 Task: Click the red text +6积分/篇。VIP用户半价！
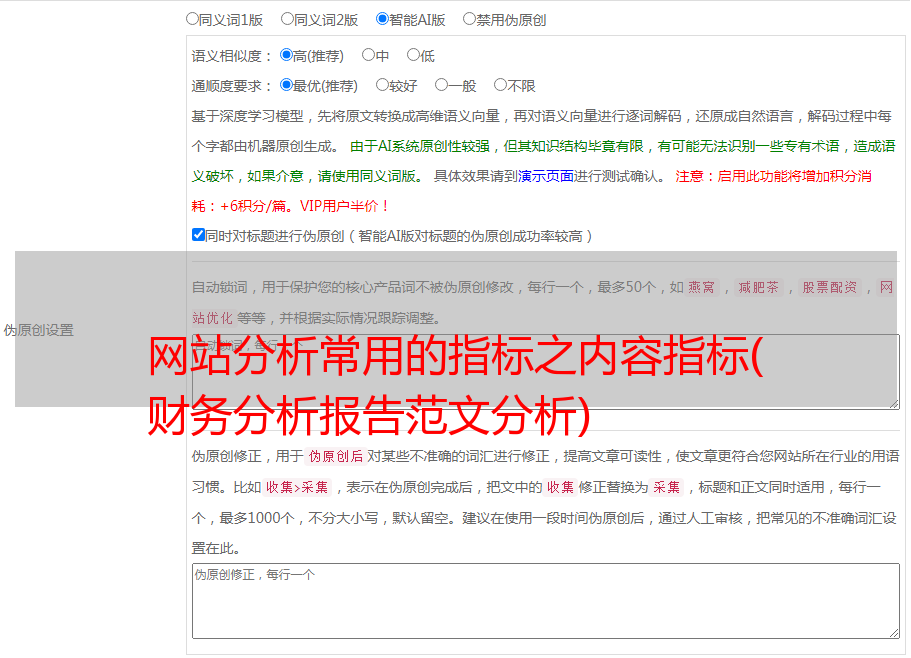tap(305, 206)
